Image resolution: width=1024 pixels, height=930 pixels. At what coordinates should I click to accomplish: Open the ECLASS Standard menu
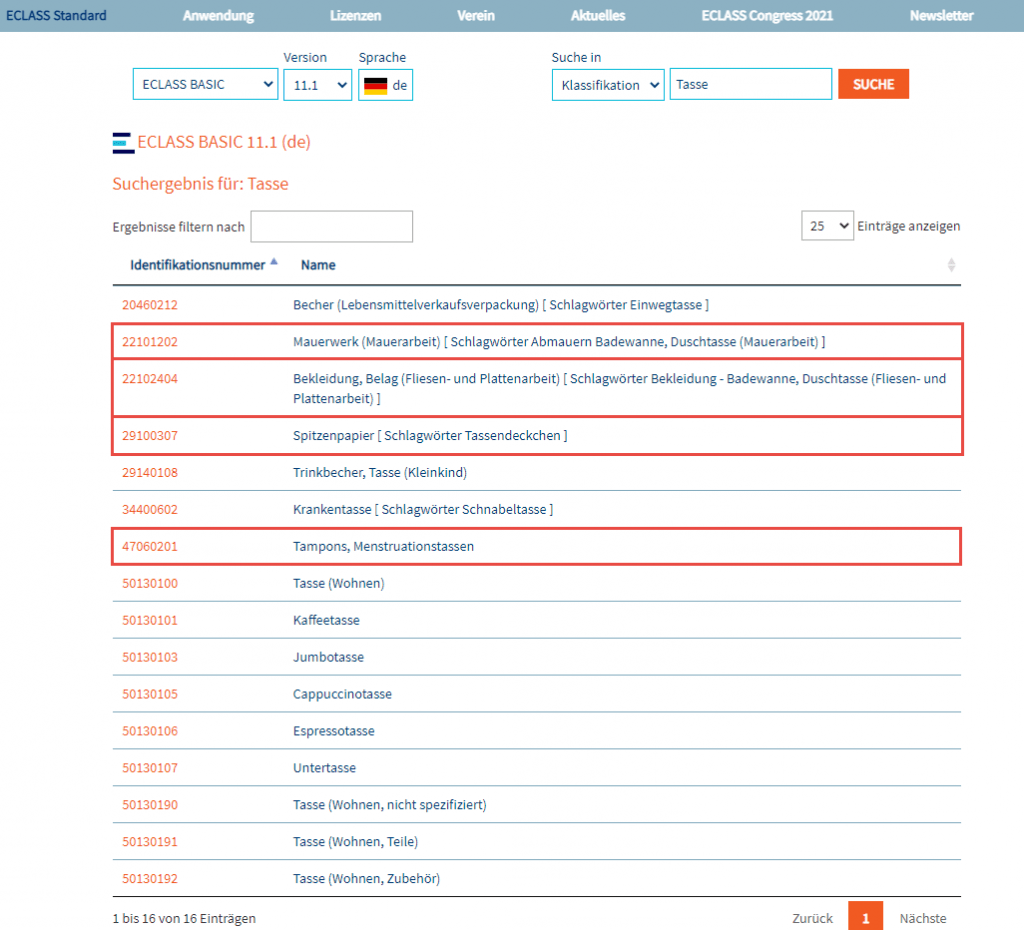coord(56,16)
